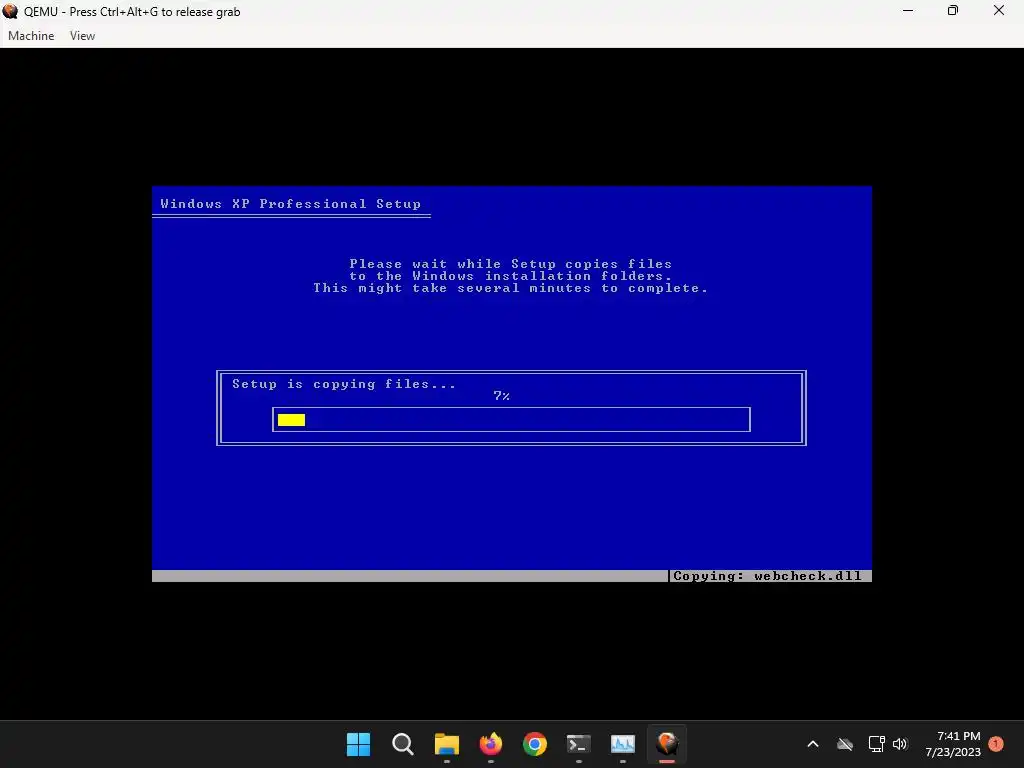The image size is (1024, 768).
Task: Click 'Windows XP Professional Setup' heading
Action: click(291, 204)
